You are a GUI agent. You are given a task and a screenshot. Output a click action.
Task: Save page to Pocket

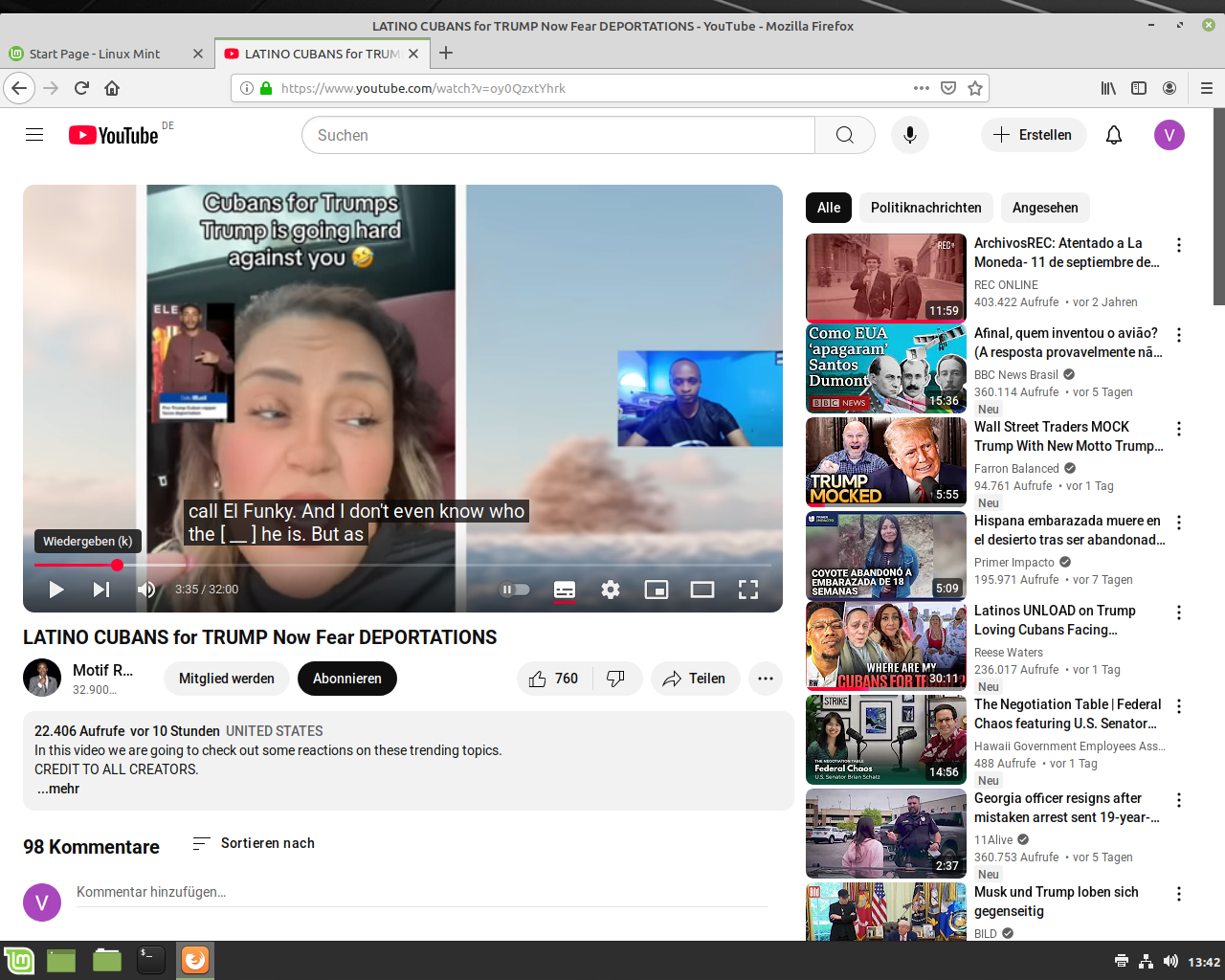(x=948, y=88)
